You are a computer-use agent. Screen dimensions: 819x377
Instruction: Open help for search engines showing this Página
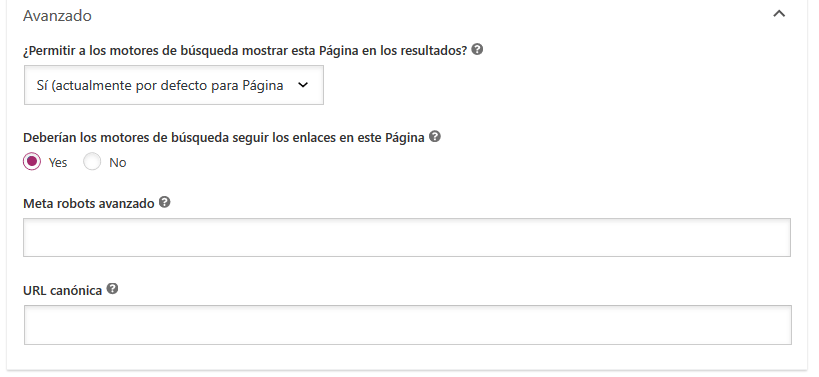point(477,50)
